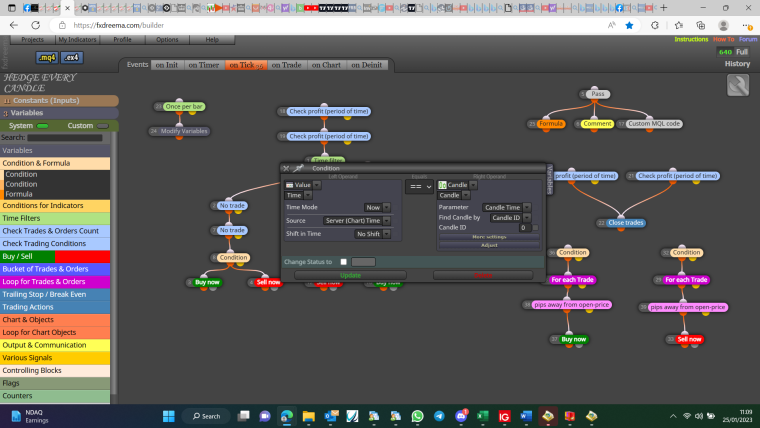Open the Time Mode Now dropdown
760x428 pixels.
coord(377,207)
